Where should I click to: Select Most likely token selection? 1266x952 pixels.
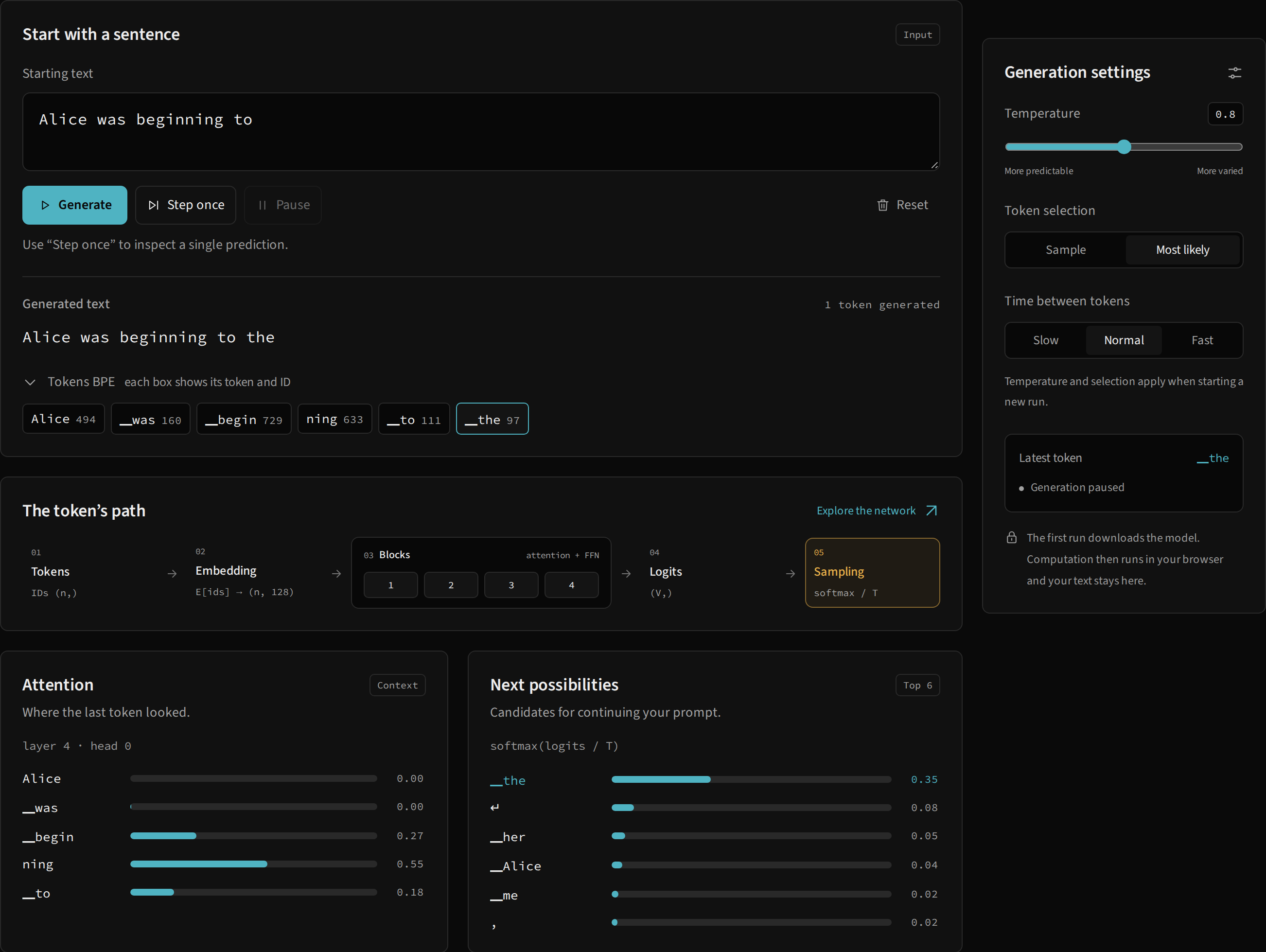coord(1182,249)
